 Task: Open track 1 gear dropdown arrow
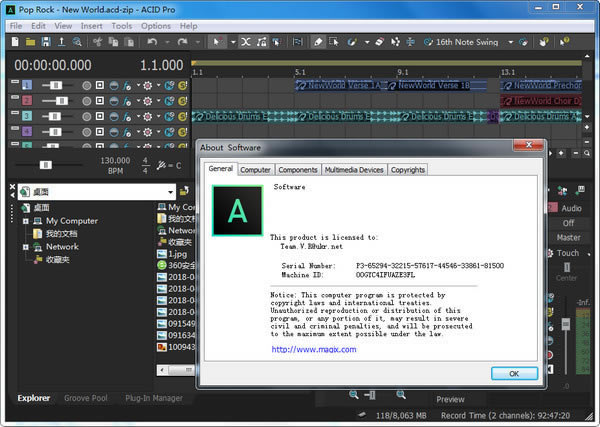158,85
